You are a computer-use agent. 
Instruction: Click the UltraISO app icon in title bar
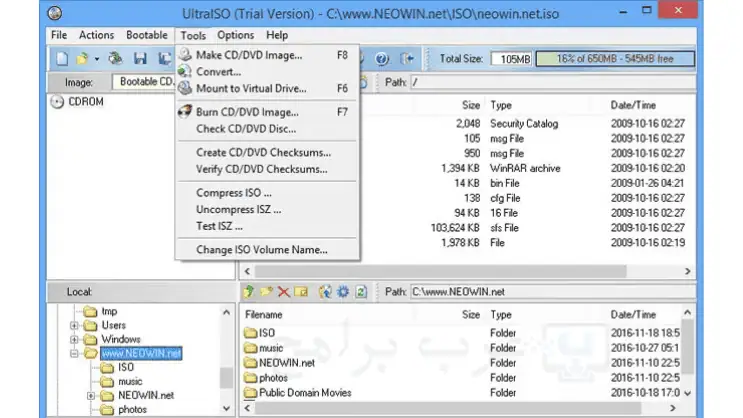click(x=54, y=13)
